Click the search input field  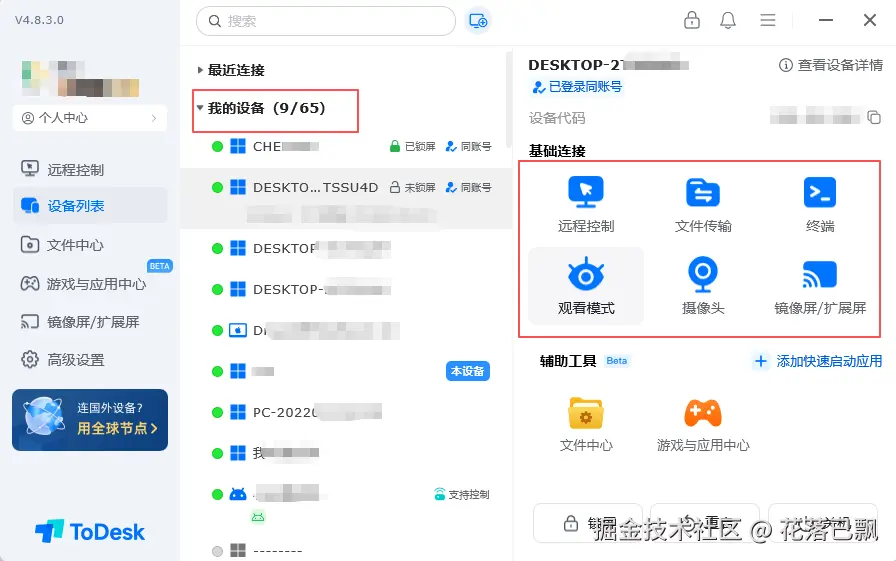[326, 21]
